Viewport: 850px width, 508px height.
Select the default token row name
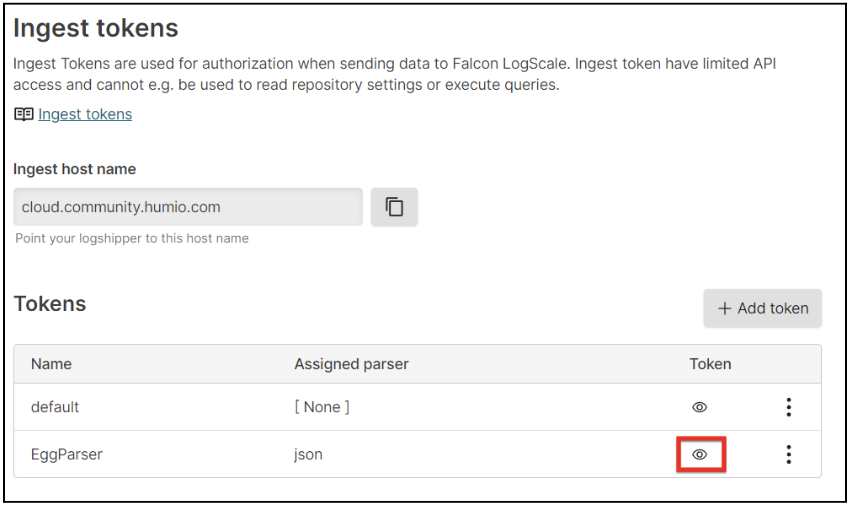point(55,407)
